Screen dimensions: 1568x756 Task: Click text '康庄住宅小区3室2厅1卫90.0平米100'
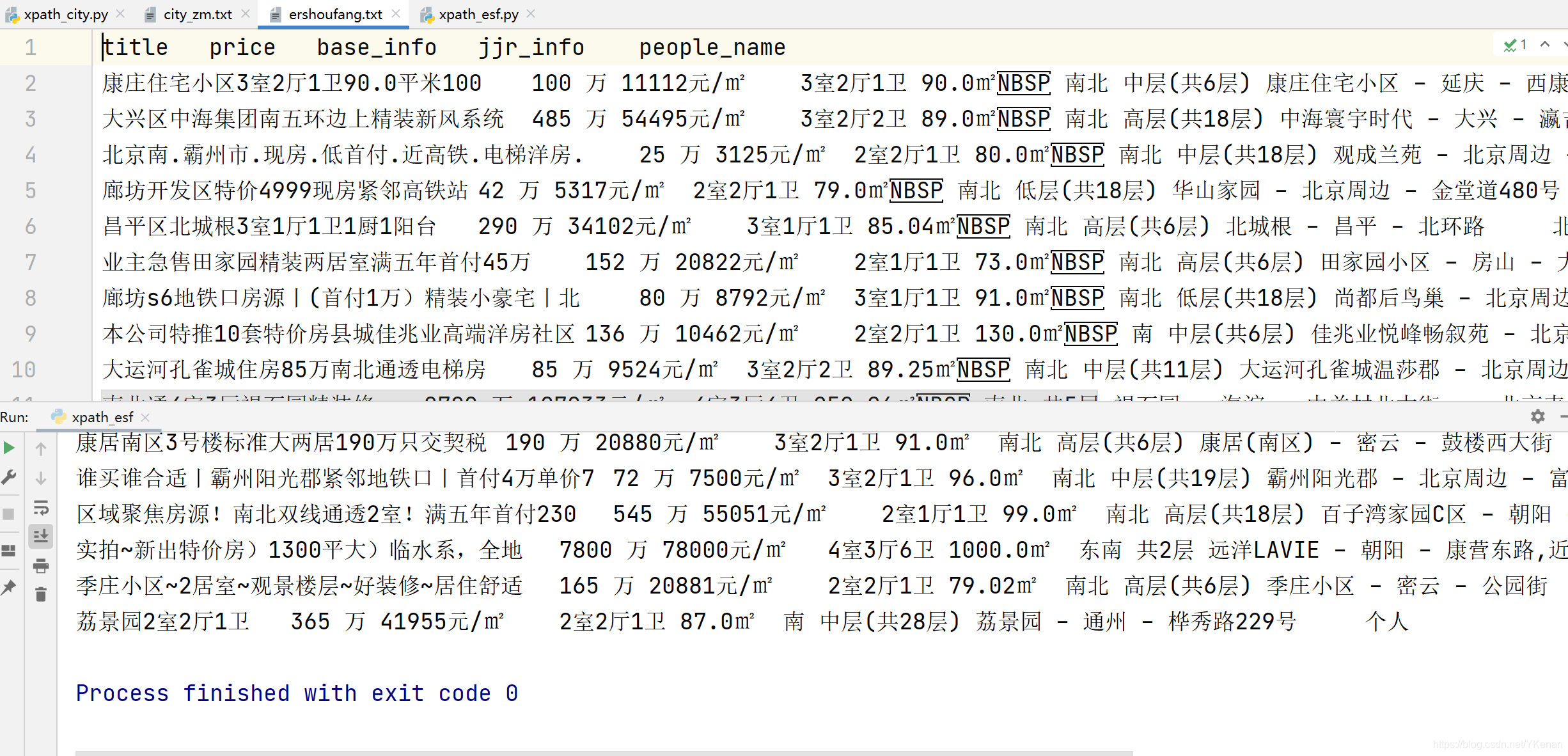tap(292, 83)
